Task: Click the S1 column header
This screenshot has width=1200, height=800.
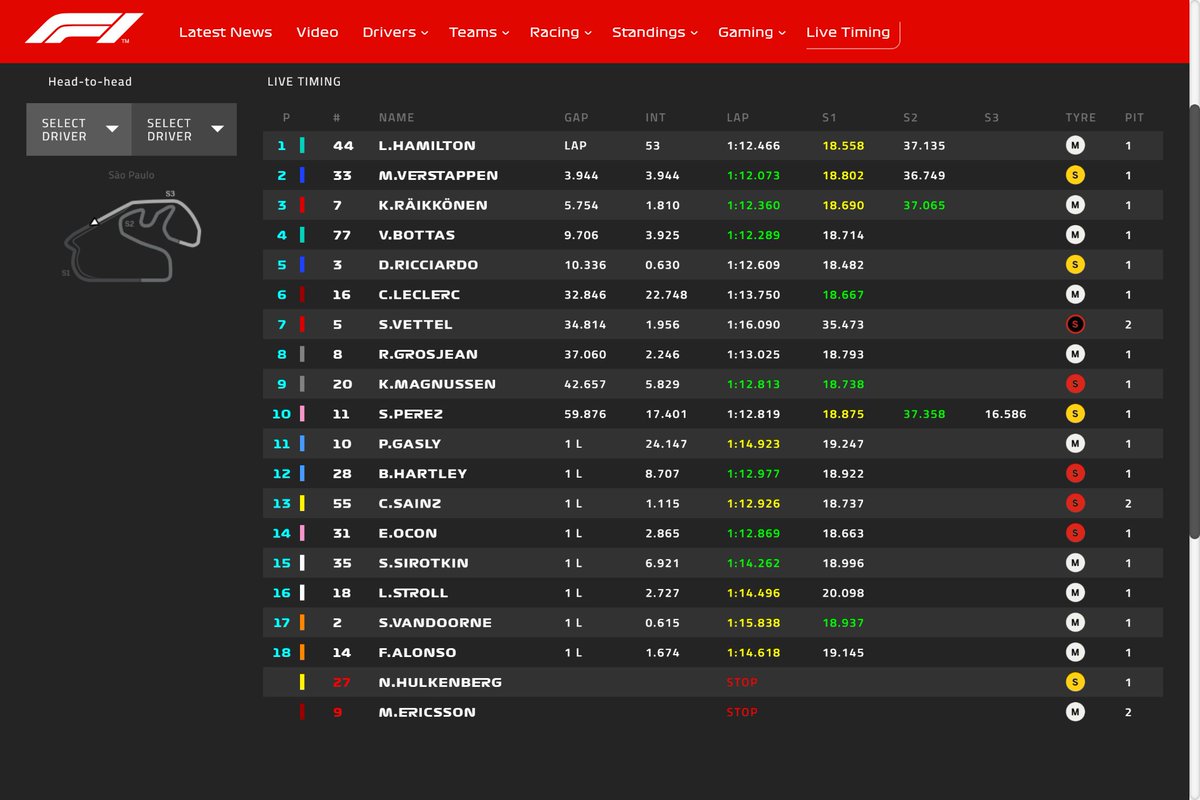Action: click(x=829, y=117)
